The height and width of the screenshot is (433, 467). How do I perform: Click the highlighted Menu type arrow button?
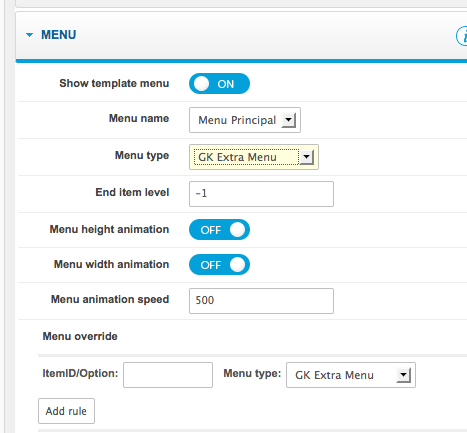pyautogui.click(x=307, y=157)
